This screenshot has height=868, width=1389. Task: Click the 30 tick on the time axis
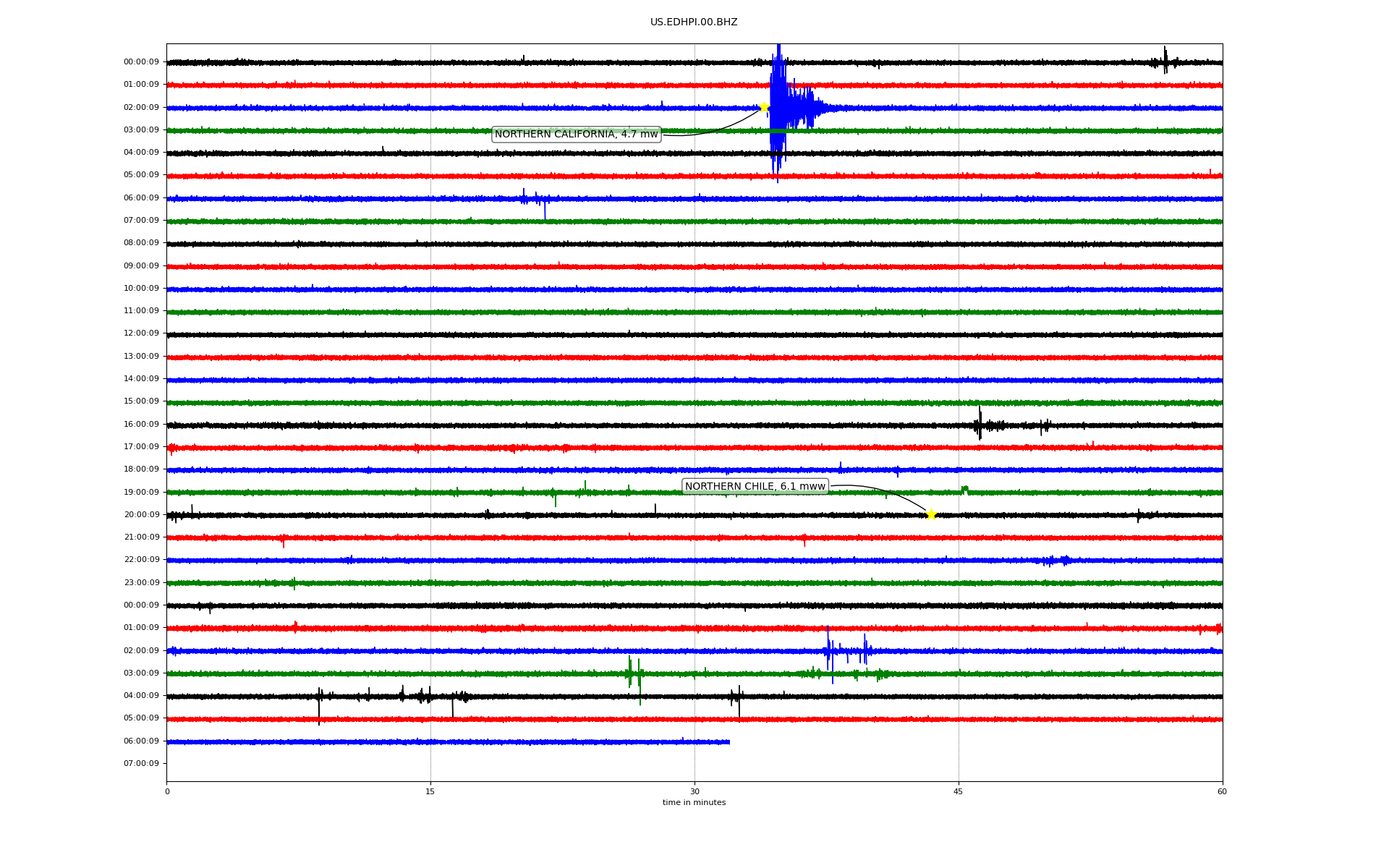tap(694, 791)
